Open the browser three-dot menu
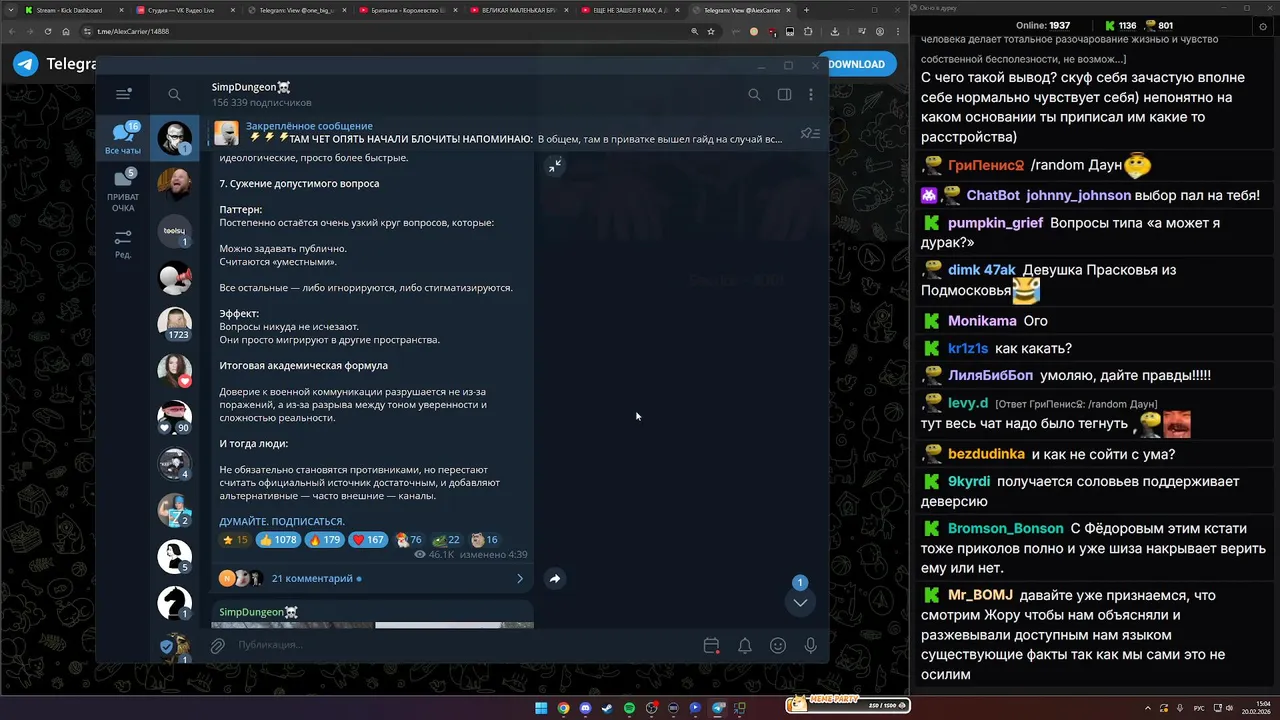1280x720 pixels. (897, 31)
